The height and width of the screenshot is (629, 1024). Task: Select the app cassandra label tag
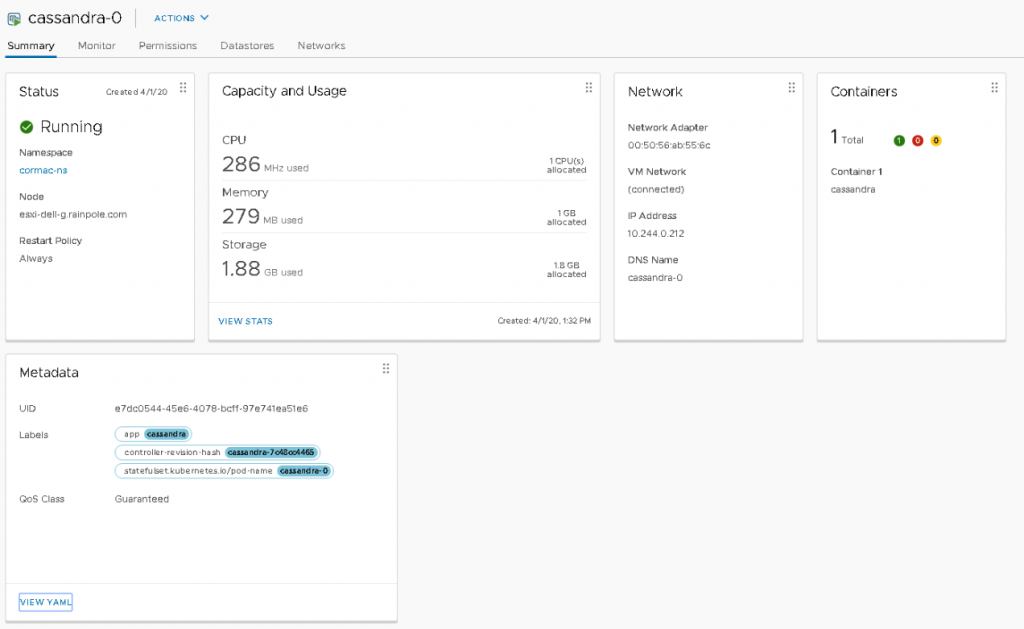coord(153,434)
